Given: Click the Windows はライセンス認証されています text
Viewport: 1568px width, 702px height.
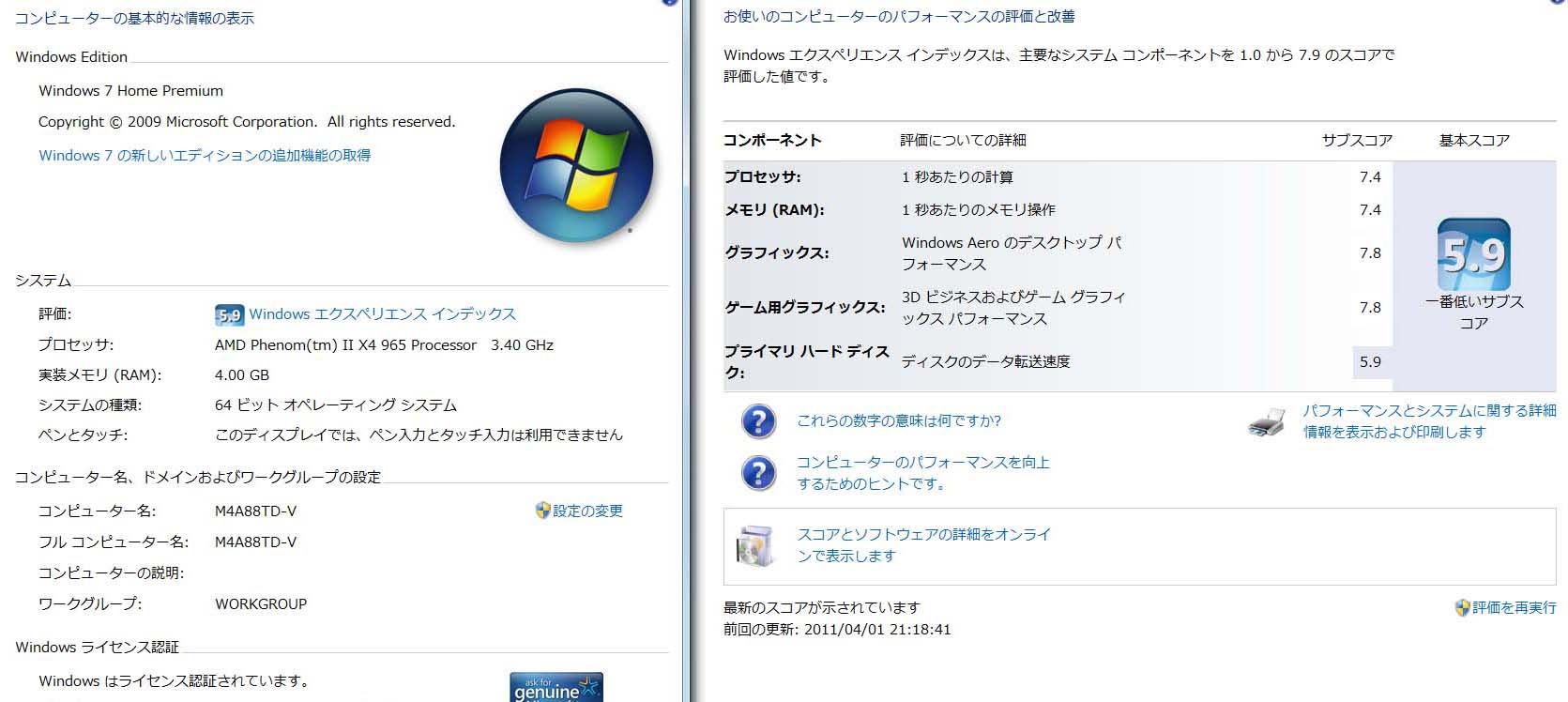Looking at the screenshot, I should [x=175, y=681].
